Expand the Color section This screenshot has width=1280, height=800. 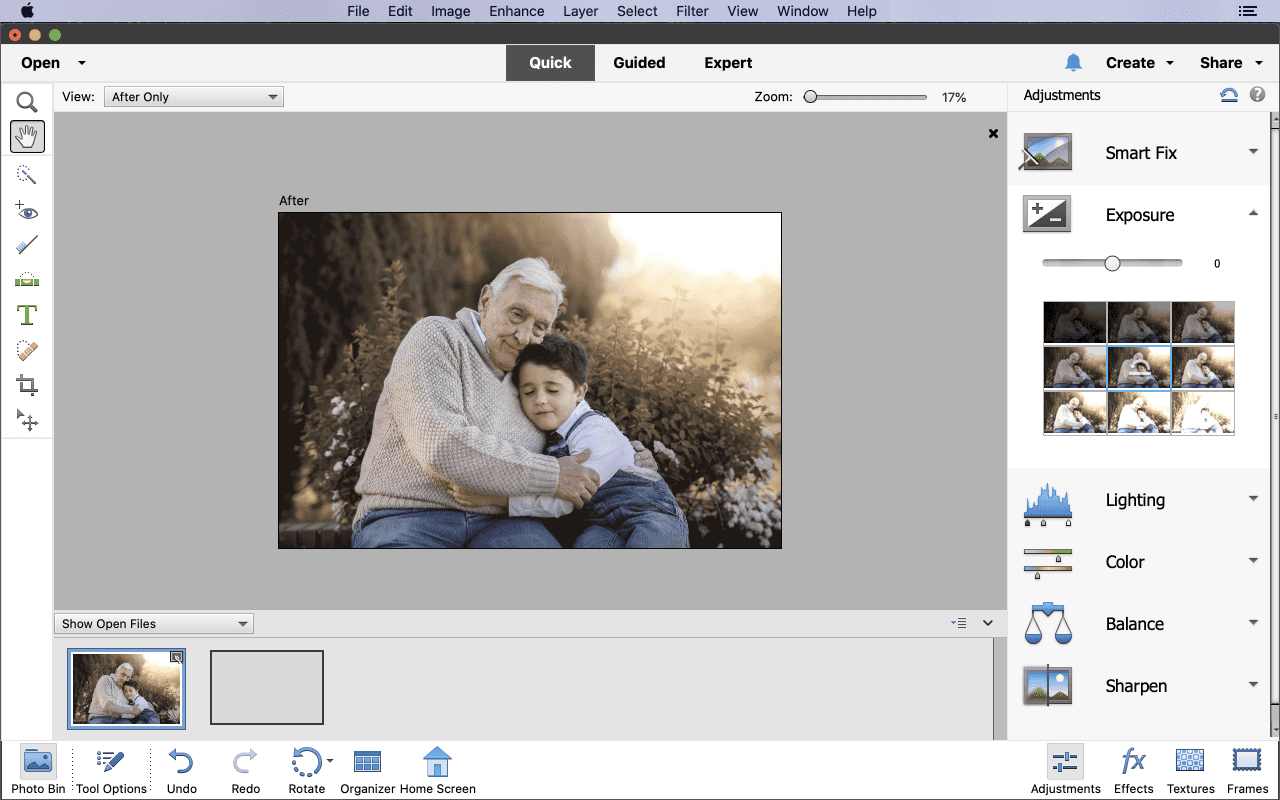pyautogui.click(x=1253, y=561)
